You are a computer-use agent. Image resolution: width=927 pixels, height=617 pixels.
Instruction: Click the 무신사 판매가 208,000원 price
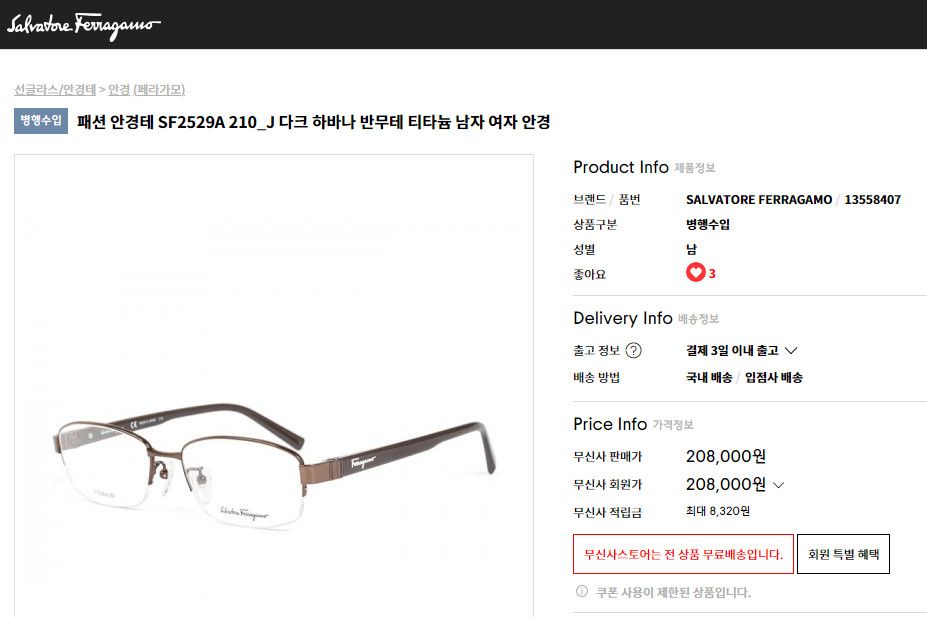click(726, 456)
